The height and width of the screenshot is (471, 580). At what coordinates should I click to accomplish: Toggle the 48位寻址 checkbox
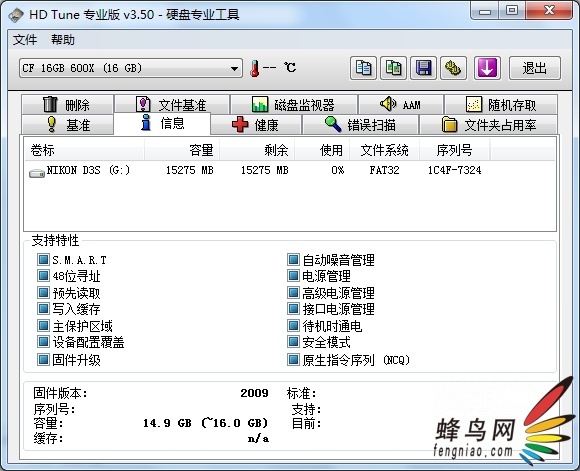(43, 276)
